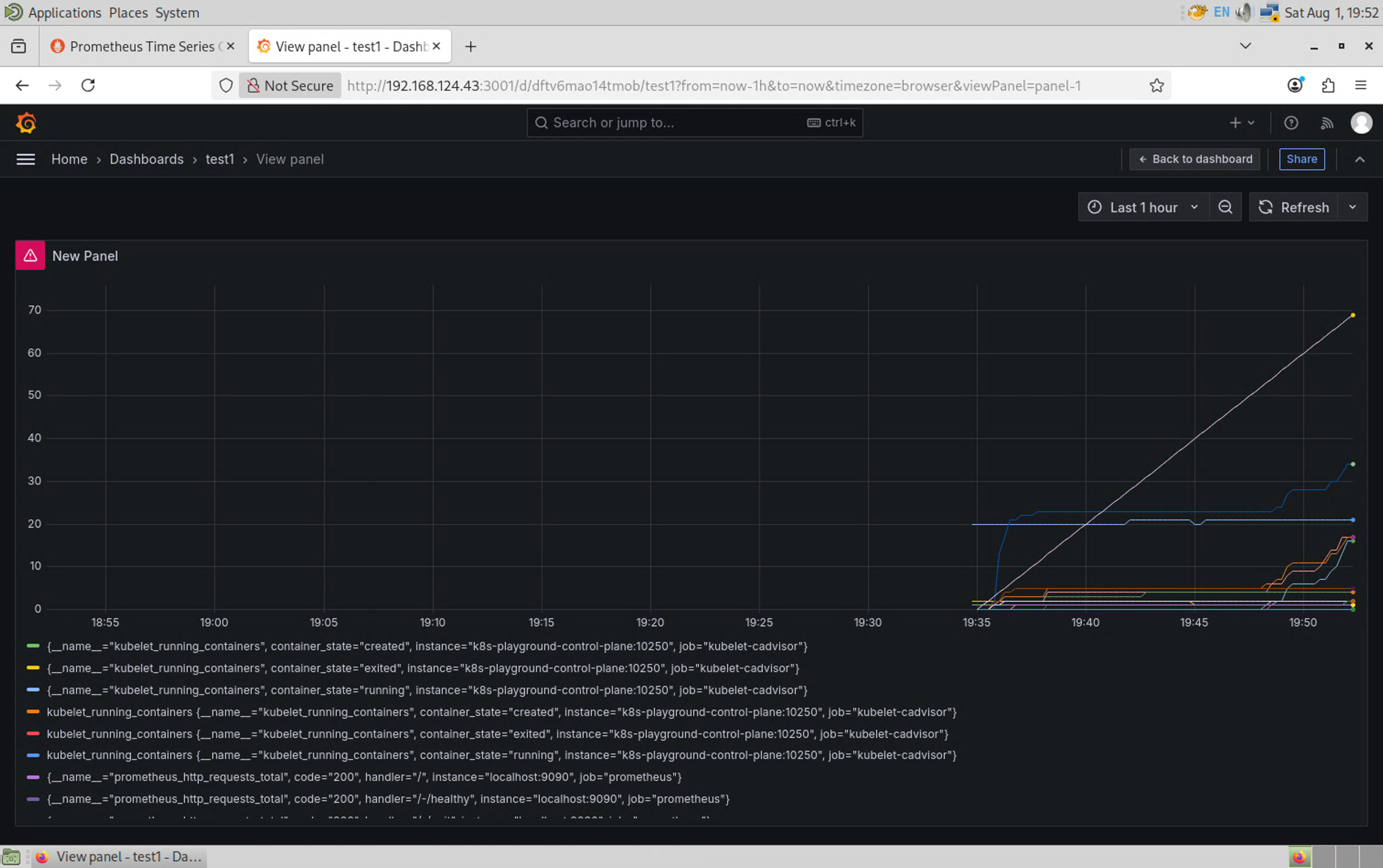Close the View panel - test1 tab
Screen dimensions: 1383x868
436,46
